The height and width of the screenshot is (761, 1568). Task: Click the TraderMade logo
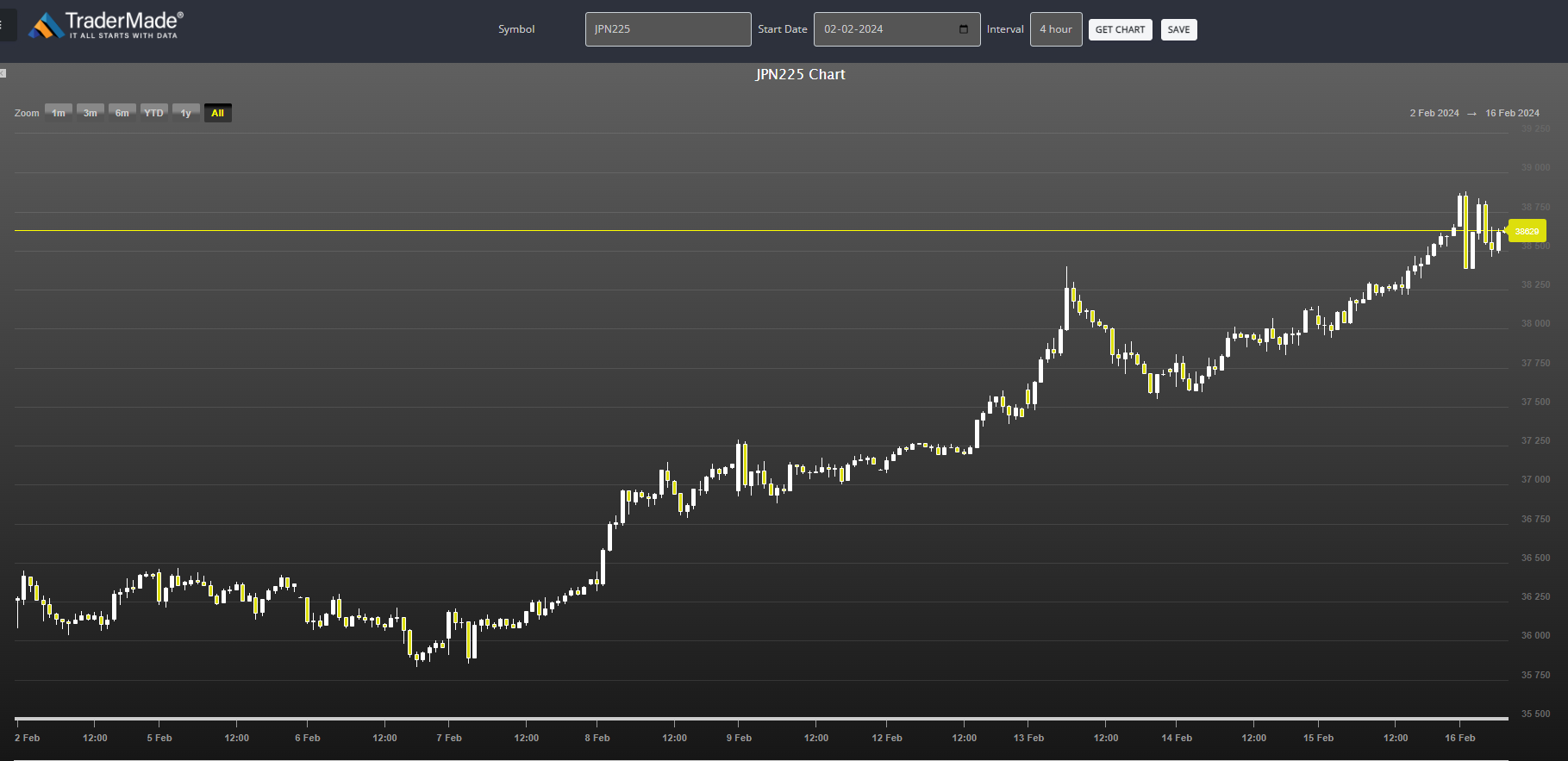tap(106, 25)
